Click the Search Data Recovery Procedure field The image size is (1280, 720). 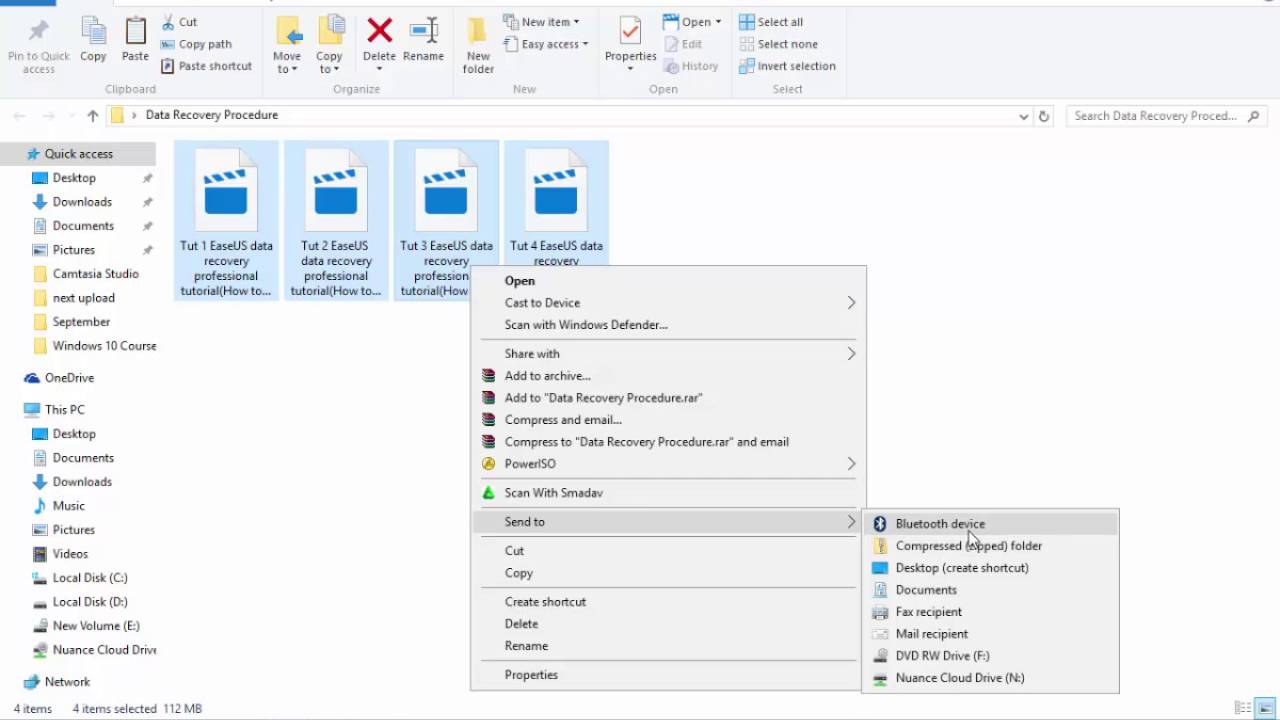click(1166, 116)
